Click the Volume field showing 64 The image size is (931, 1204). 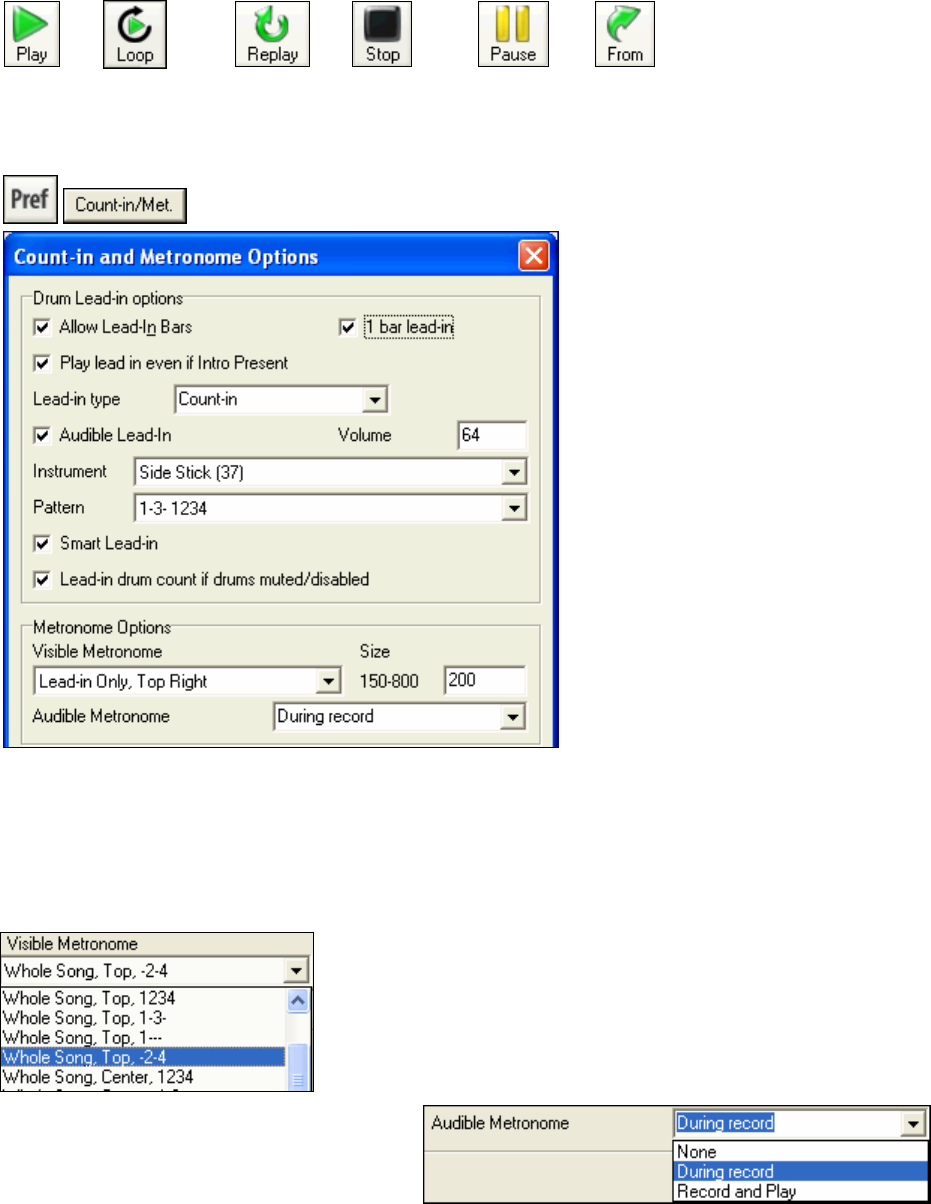[491, 436]
